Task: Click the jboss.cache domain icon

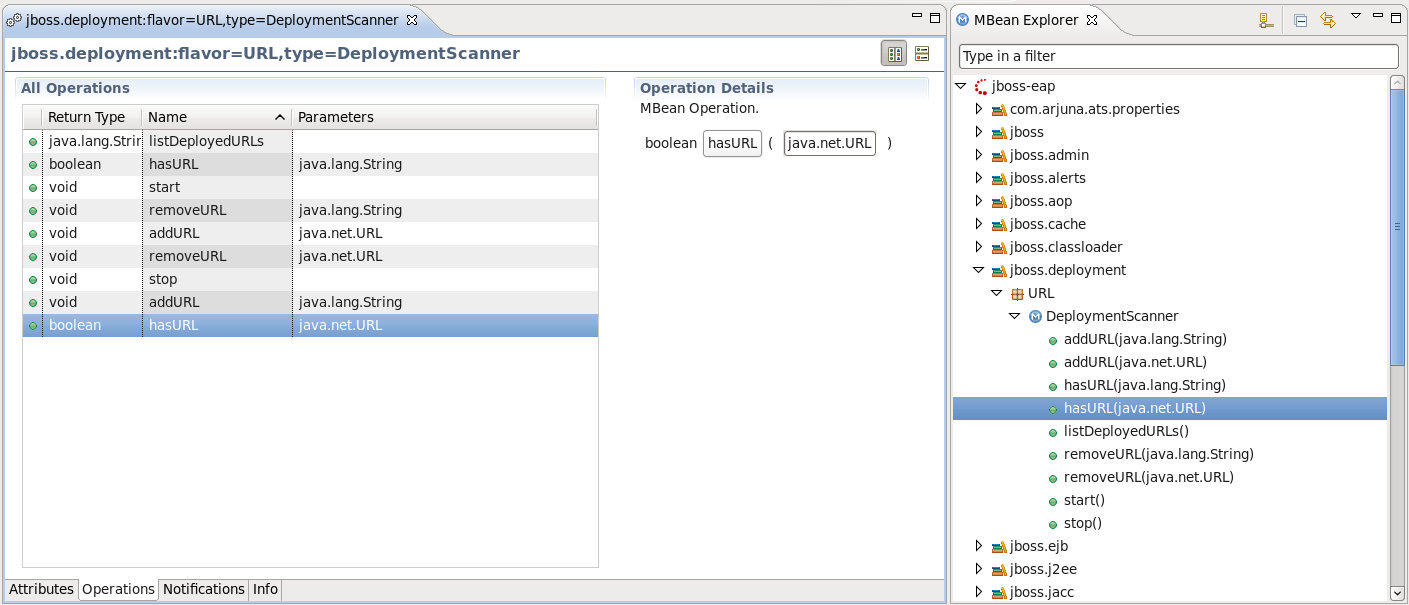Action: click(x=998, y=225)
